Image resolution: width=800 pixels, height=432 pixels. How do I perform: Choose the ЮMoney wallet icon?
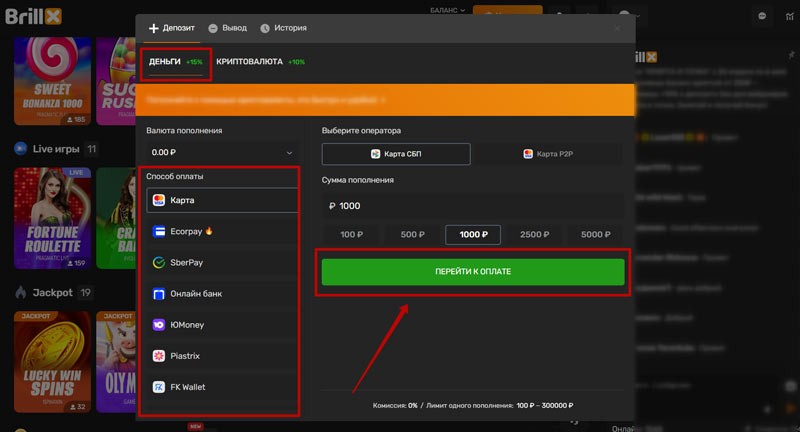click(x=159, y=325)
